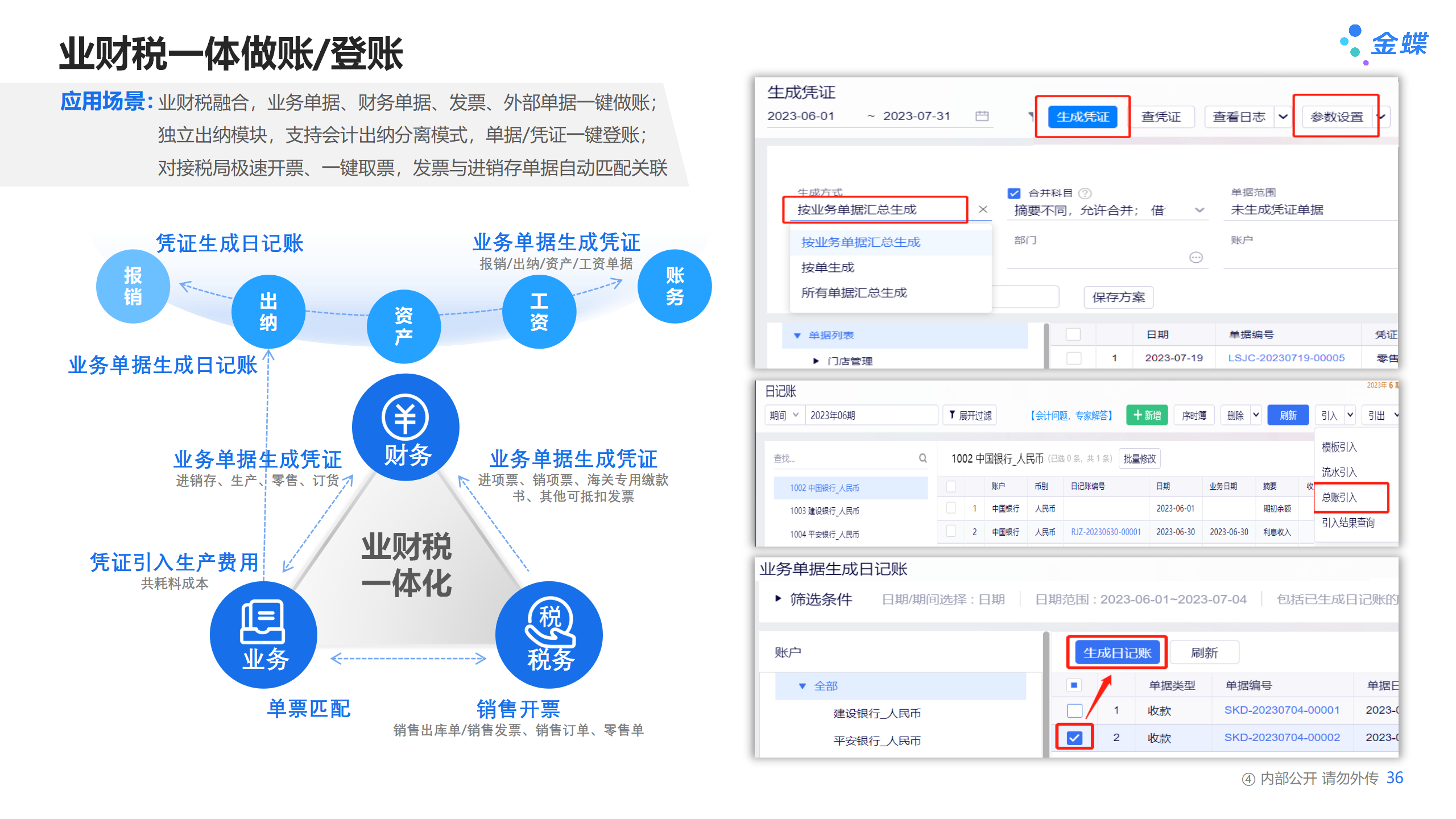Screen dimensions: 1456x819
Task: Expand the 门店管理 tree node
Action: coord(816,361)
